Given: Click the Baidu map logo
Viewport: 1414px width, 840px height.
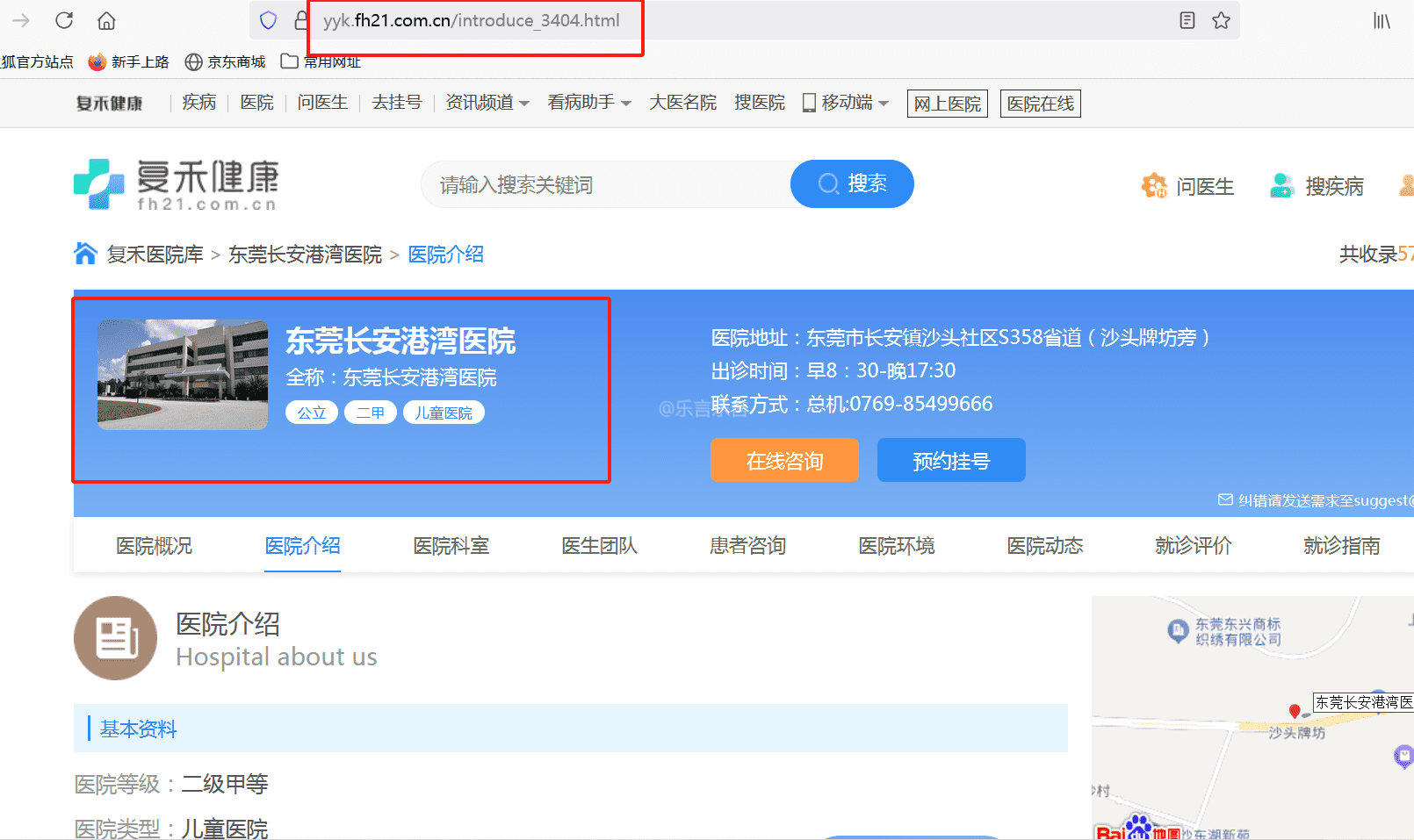Looking at the screenshot, I should click(x=1137, y=829).
